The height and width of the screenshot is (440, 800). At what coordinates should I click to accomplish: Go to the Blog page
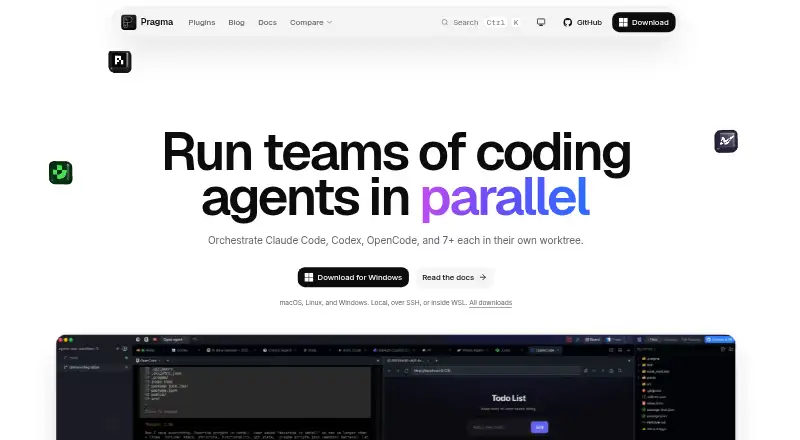click(236, 22)
